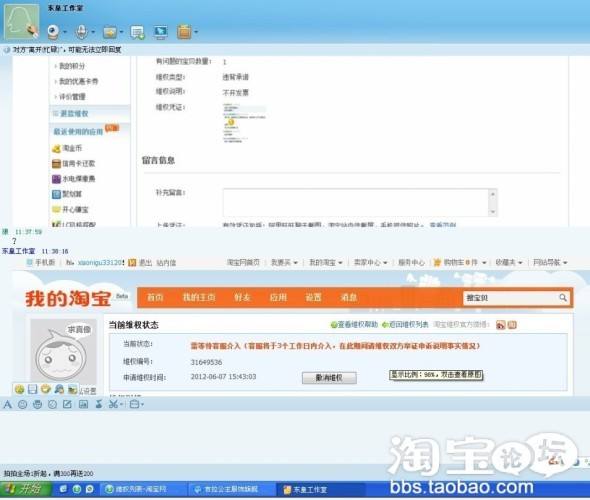Open the briefcase icon dropdown arrow

[x=142, y=405]
